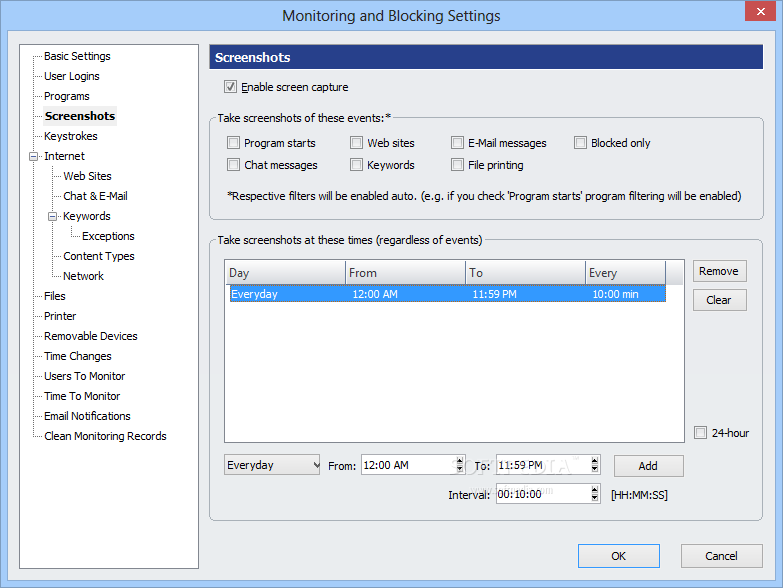Increase the To time with up arrow

594,461
